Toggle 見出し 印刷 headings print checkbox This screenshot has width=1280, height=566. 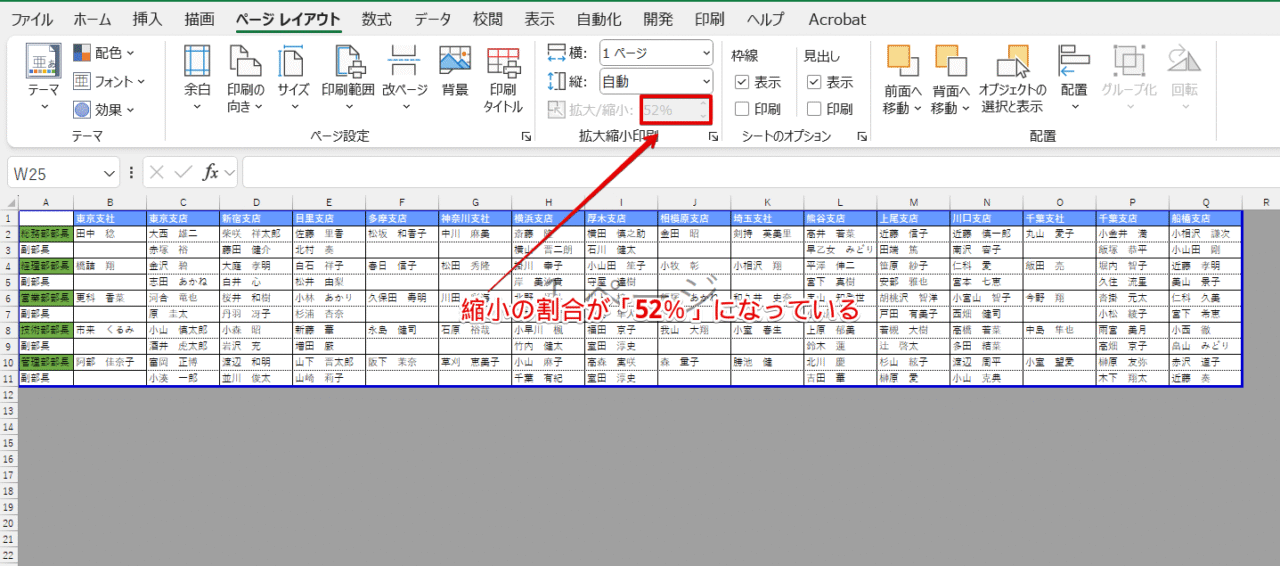[x=814, y=108]
